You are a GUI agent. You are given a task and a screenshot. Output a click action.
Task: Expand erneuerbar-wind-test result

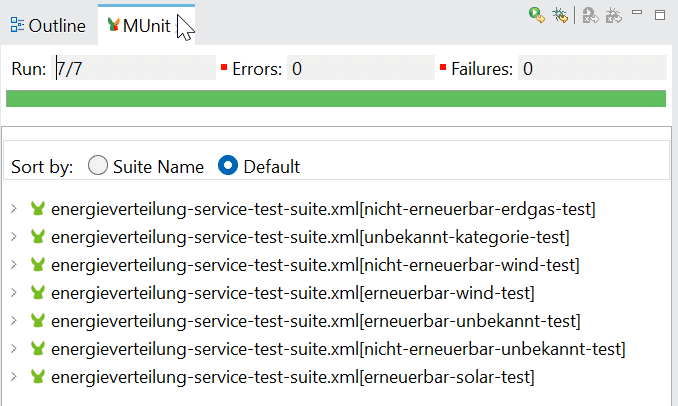click(14, 293)
